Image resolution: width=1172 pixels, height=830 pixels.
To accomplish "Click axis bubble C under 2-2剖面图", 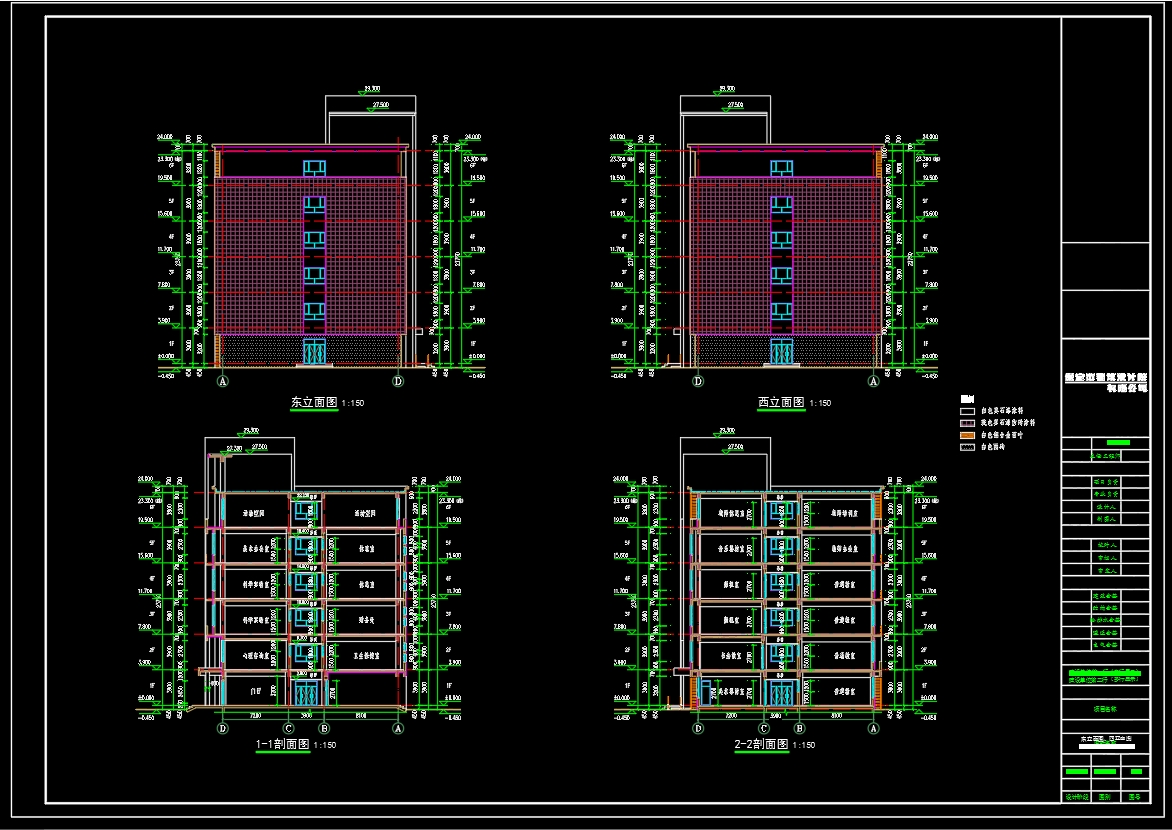I will coord(764,728).
